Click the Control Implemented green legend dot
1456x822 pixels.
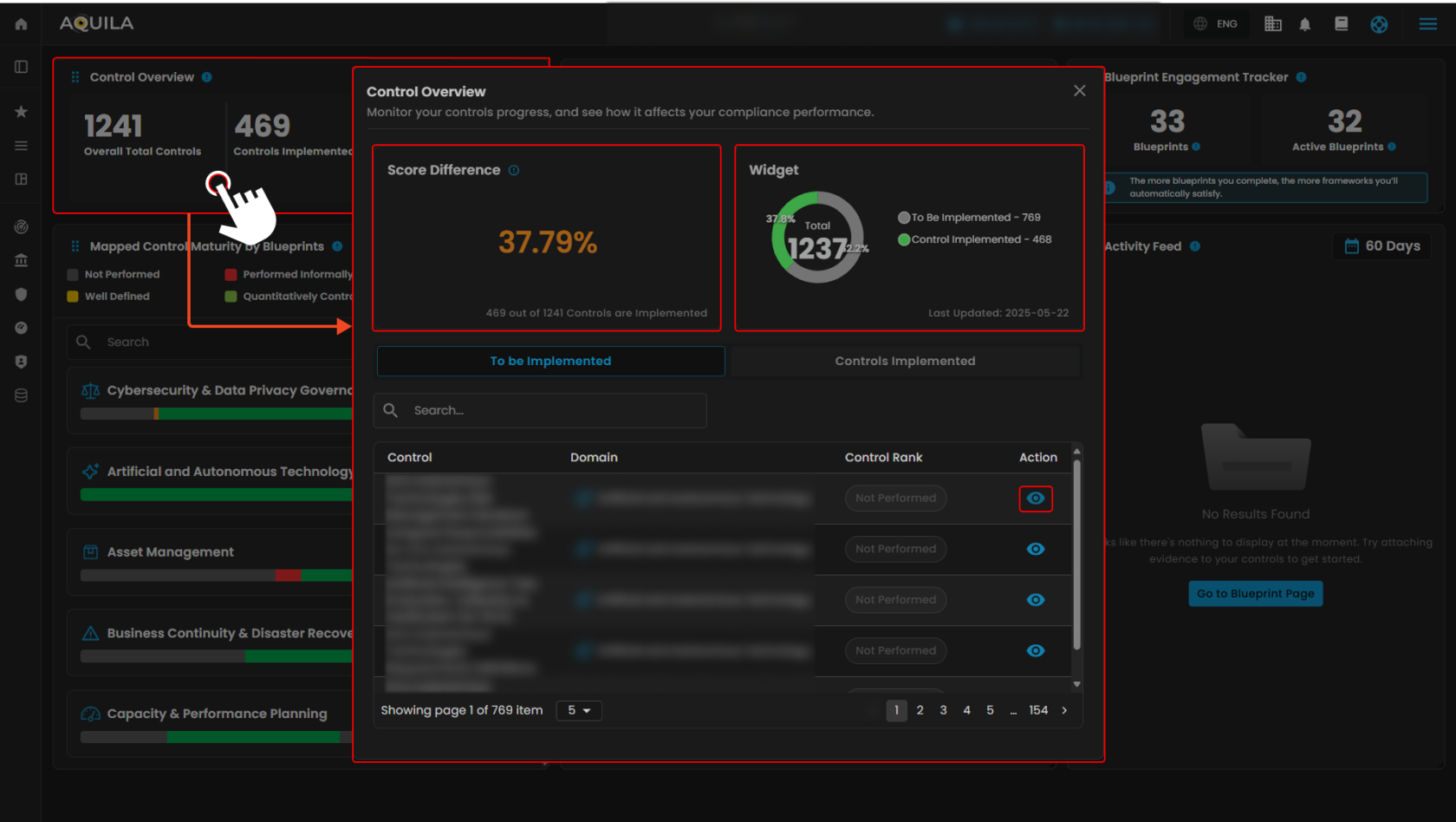904,240
